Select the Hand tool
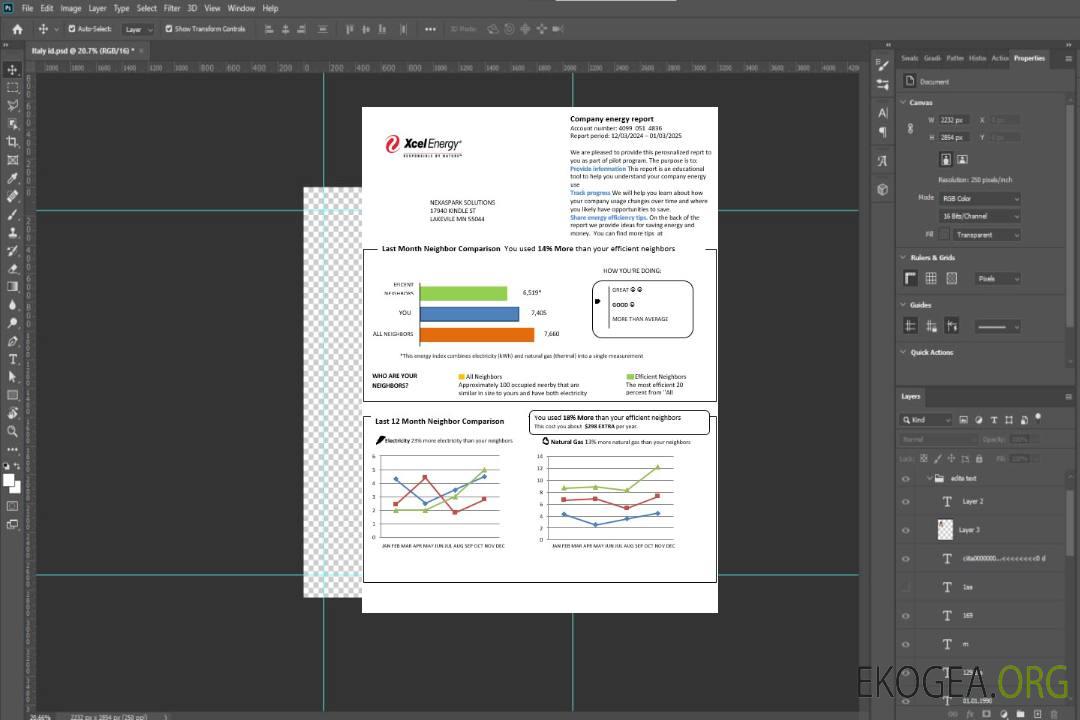Viewport: 1080px width, 720px height. tap(12, 413)
